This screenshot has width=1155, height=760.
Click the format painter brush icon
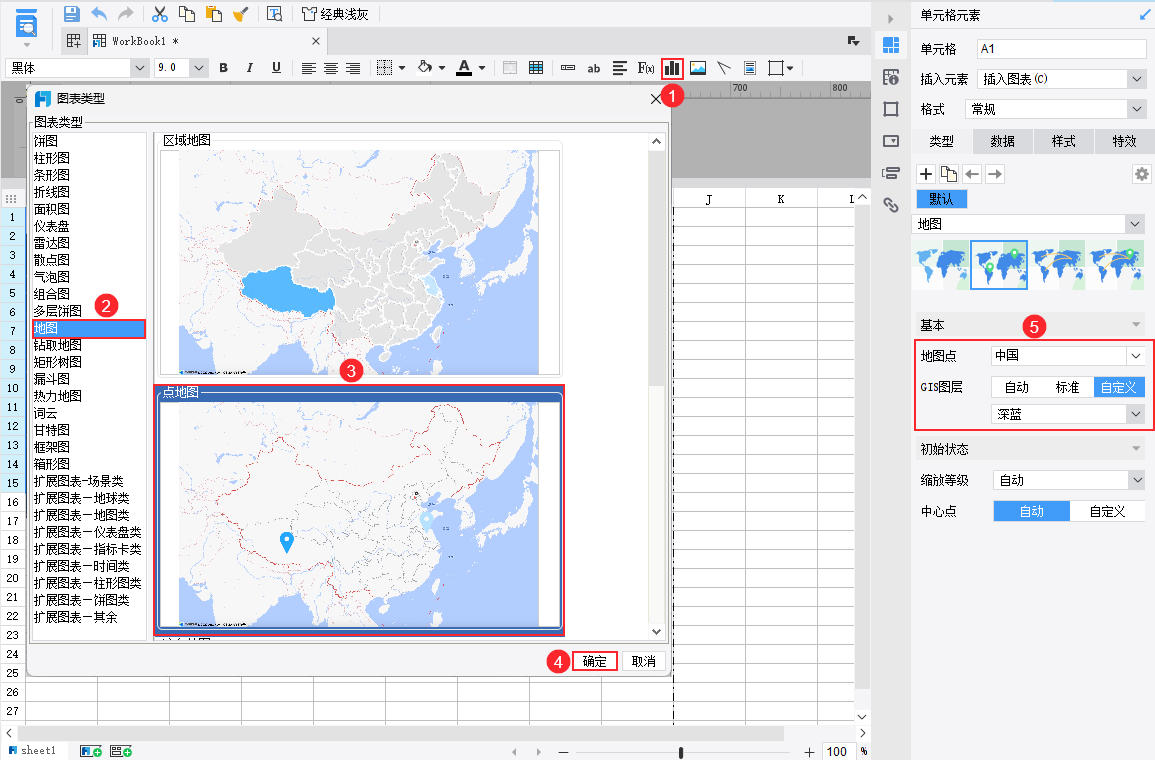click(x=241, y=14)
